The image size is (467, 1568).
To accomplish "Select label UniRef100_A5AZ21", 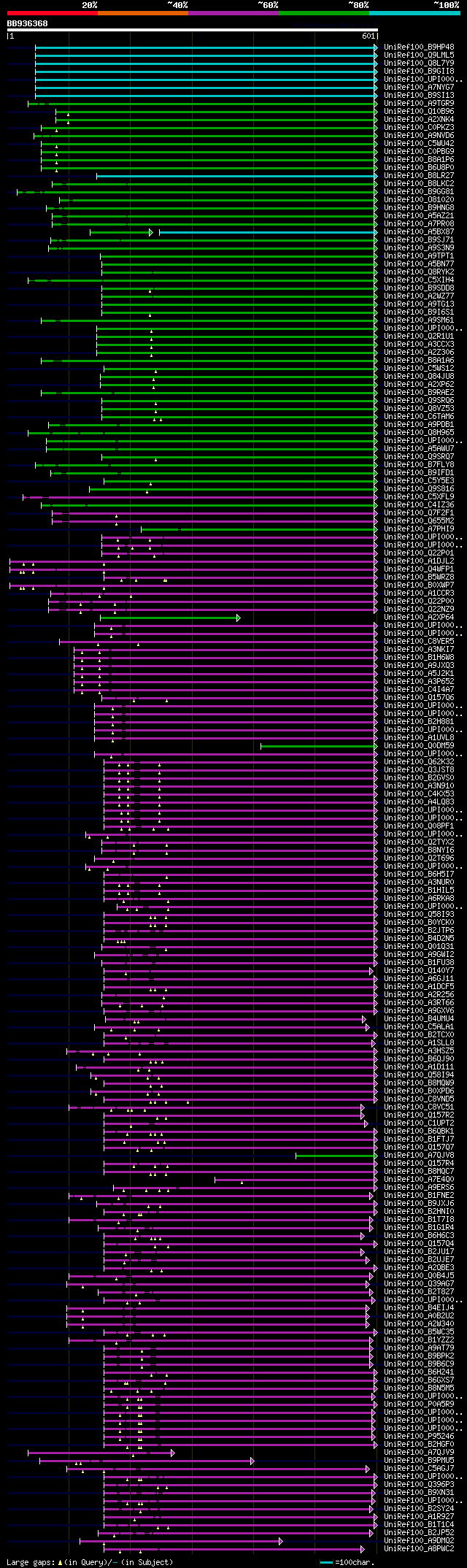I will 419,216.
